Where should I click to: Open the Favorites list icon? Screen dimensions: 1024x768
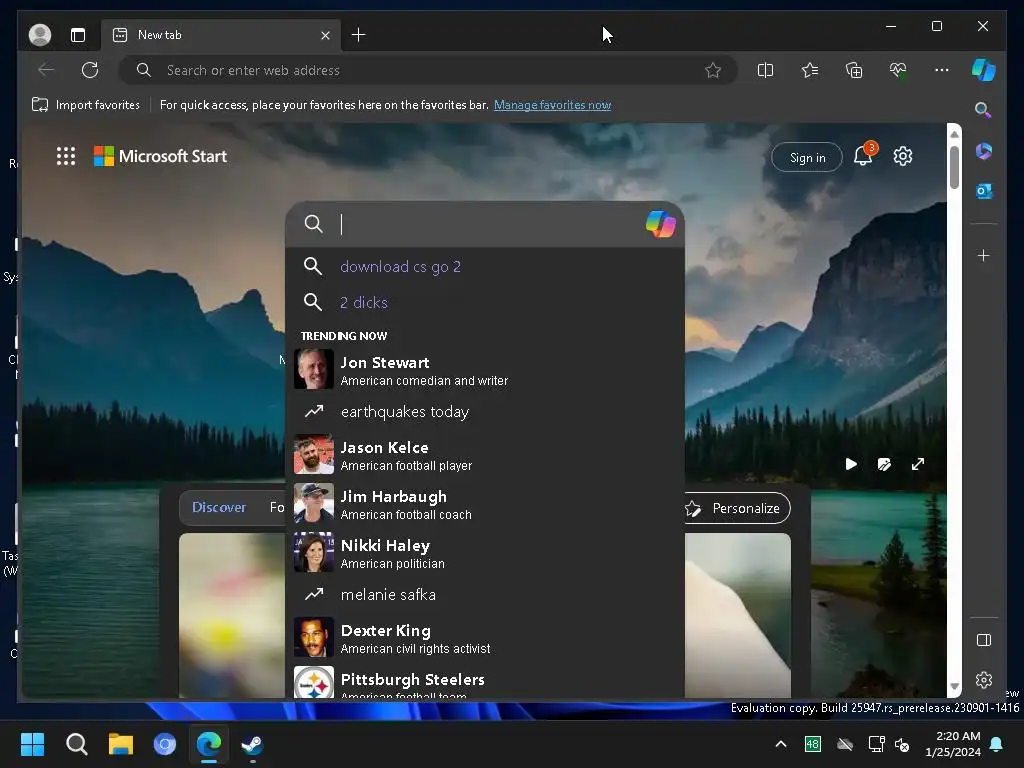point(810,70)
